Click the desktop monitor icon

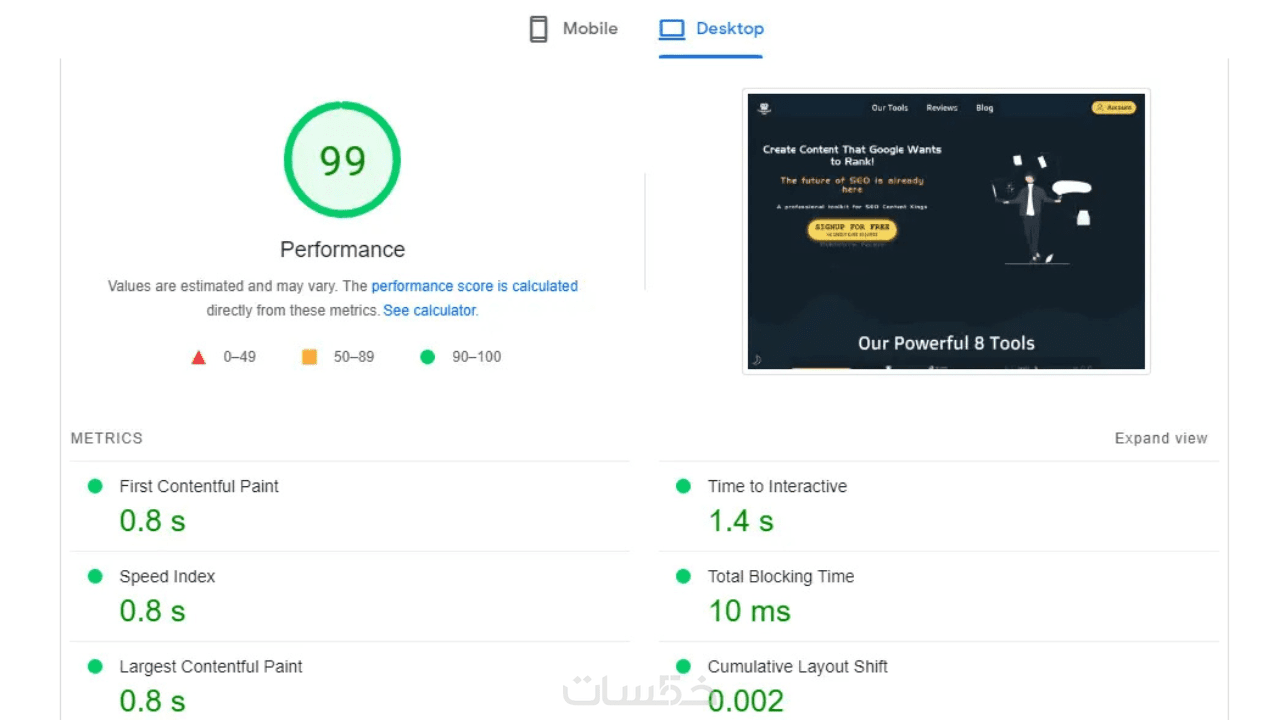[672, 29]
